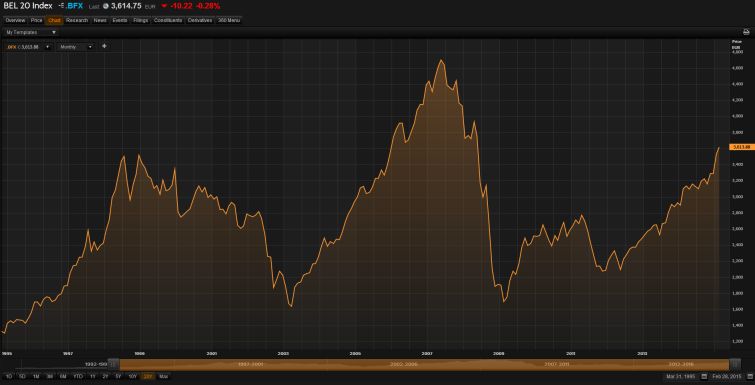Open the Derivatives tab
Image resolution: width=755 pixels, height=385 pixels.
click(200, 20)
